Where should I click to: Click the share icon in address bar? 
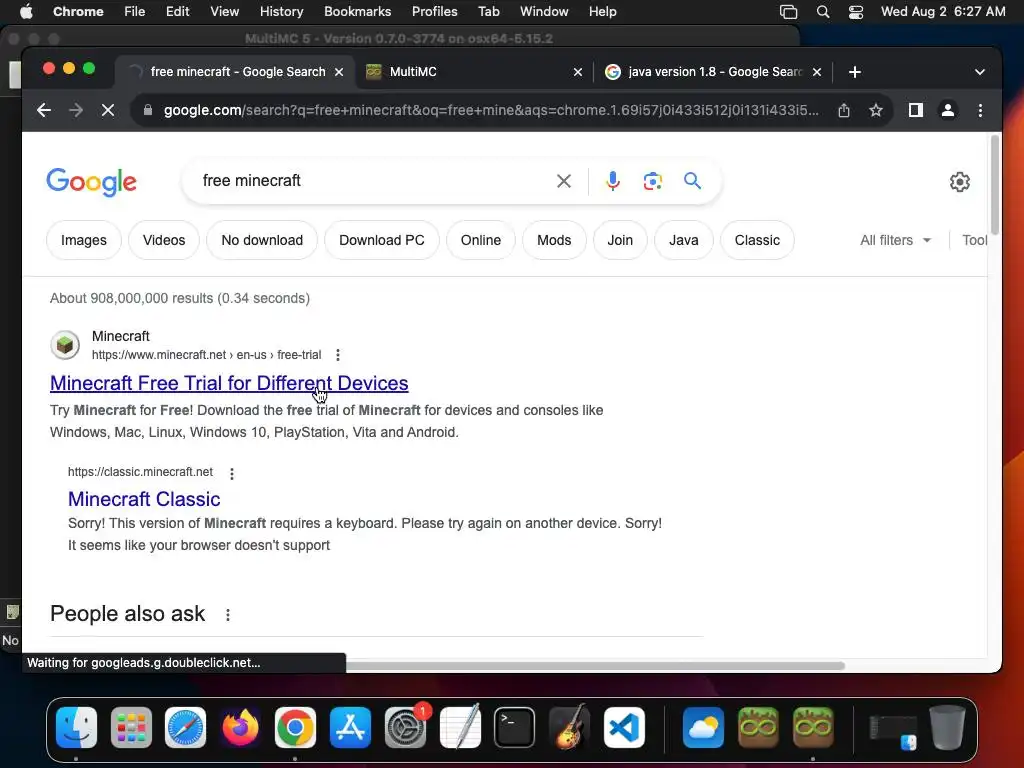(x=844, y=110)
